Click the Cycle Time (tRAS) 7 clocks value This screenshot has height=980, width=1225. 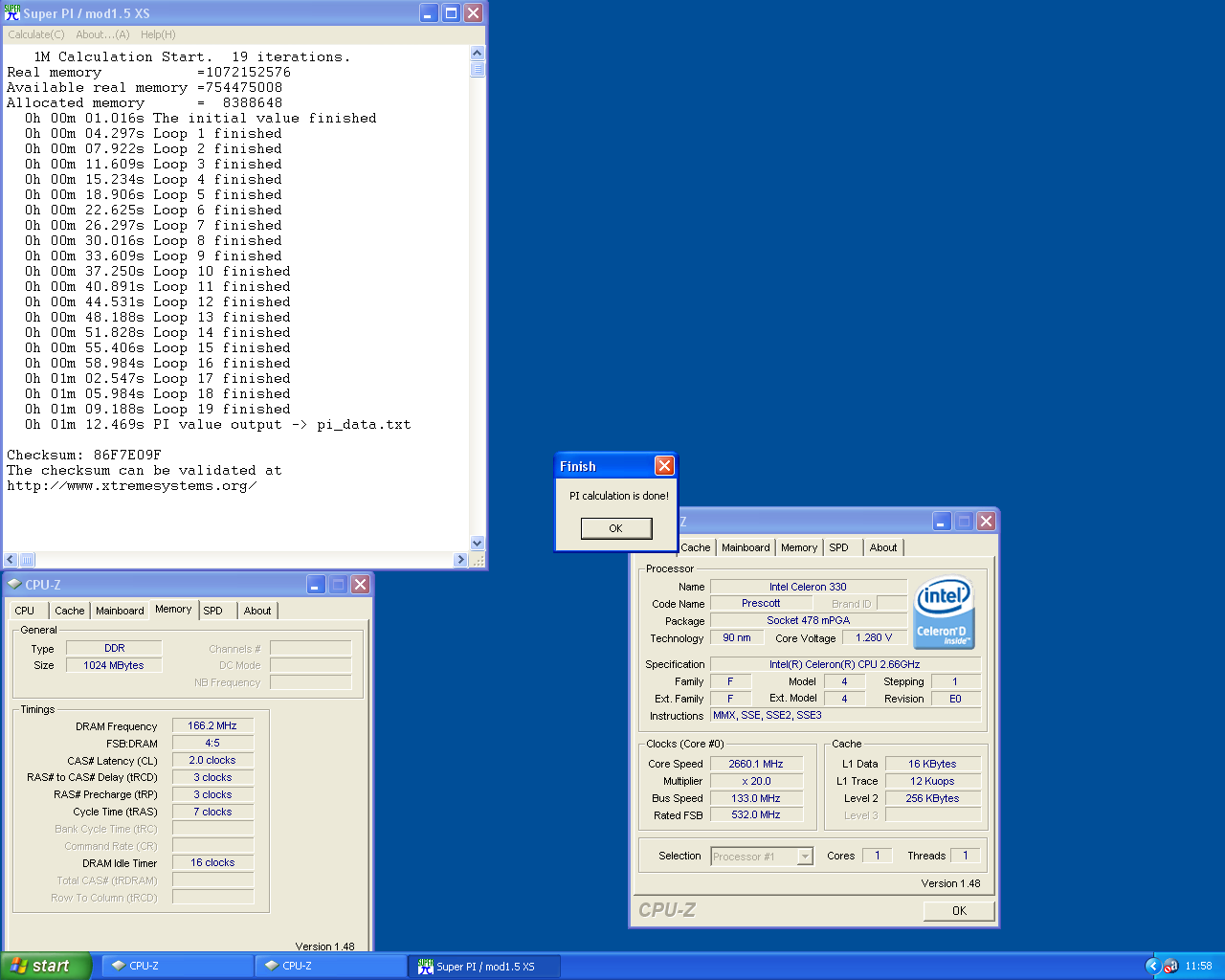point(212,812)
